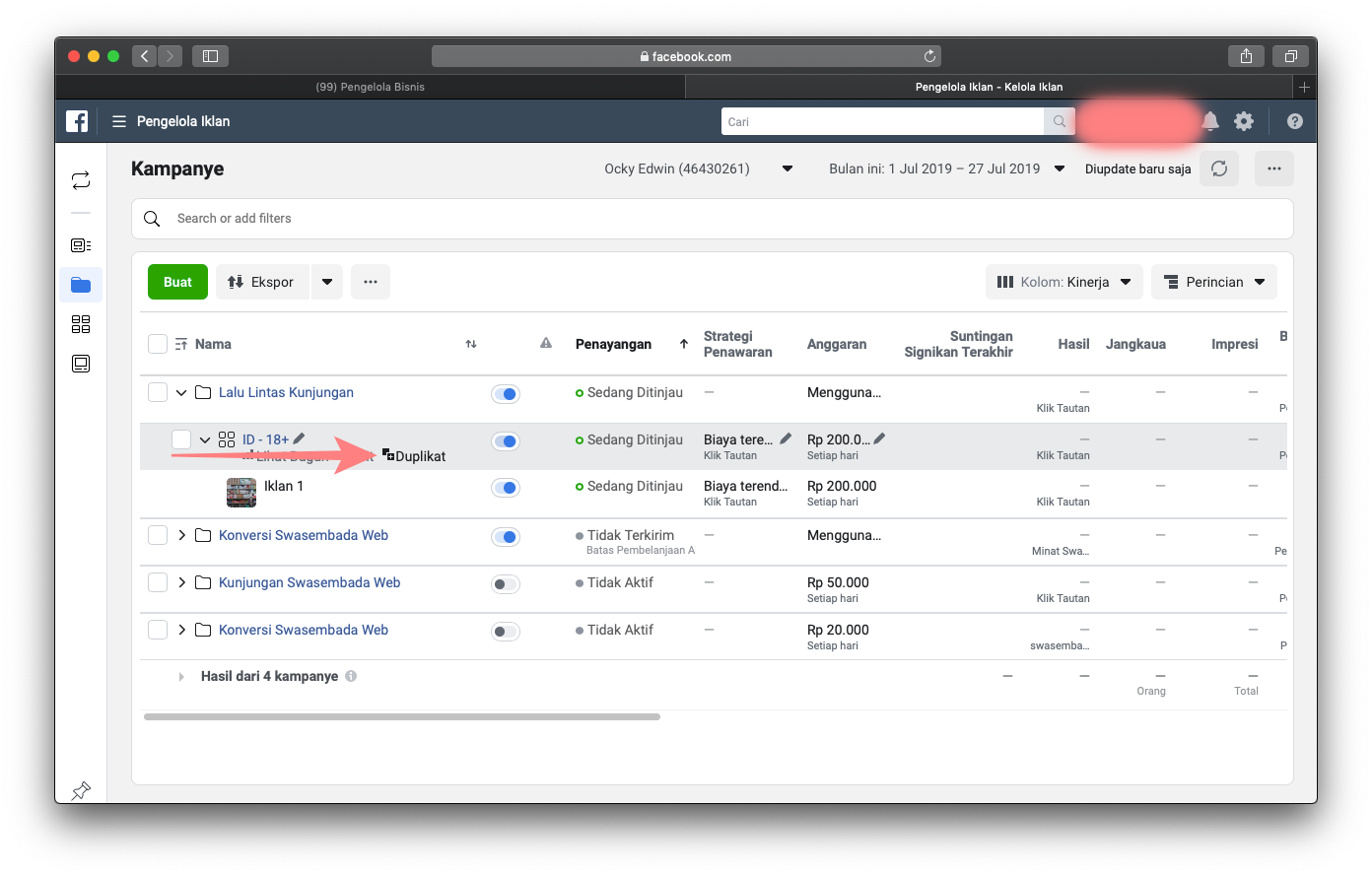
Task: Click the pin icon at sidebar bottom
Action: pyautogui.click(x=81, y=790)
